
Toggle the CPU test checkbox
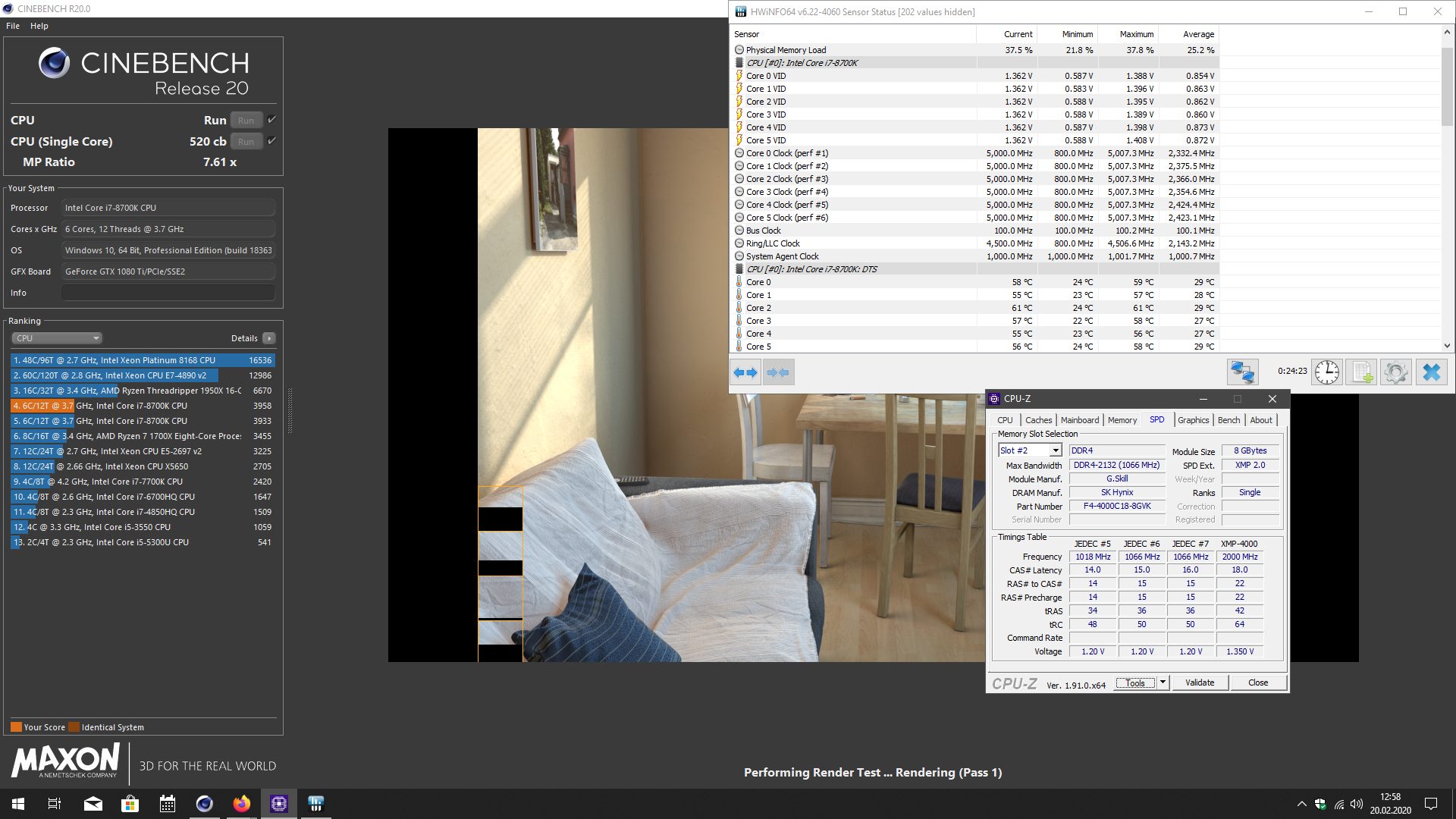tap(271, 120)
